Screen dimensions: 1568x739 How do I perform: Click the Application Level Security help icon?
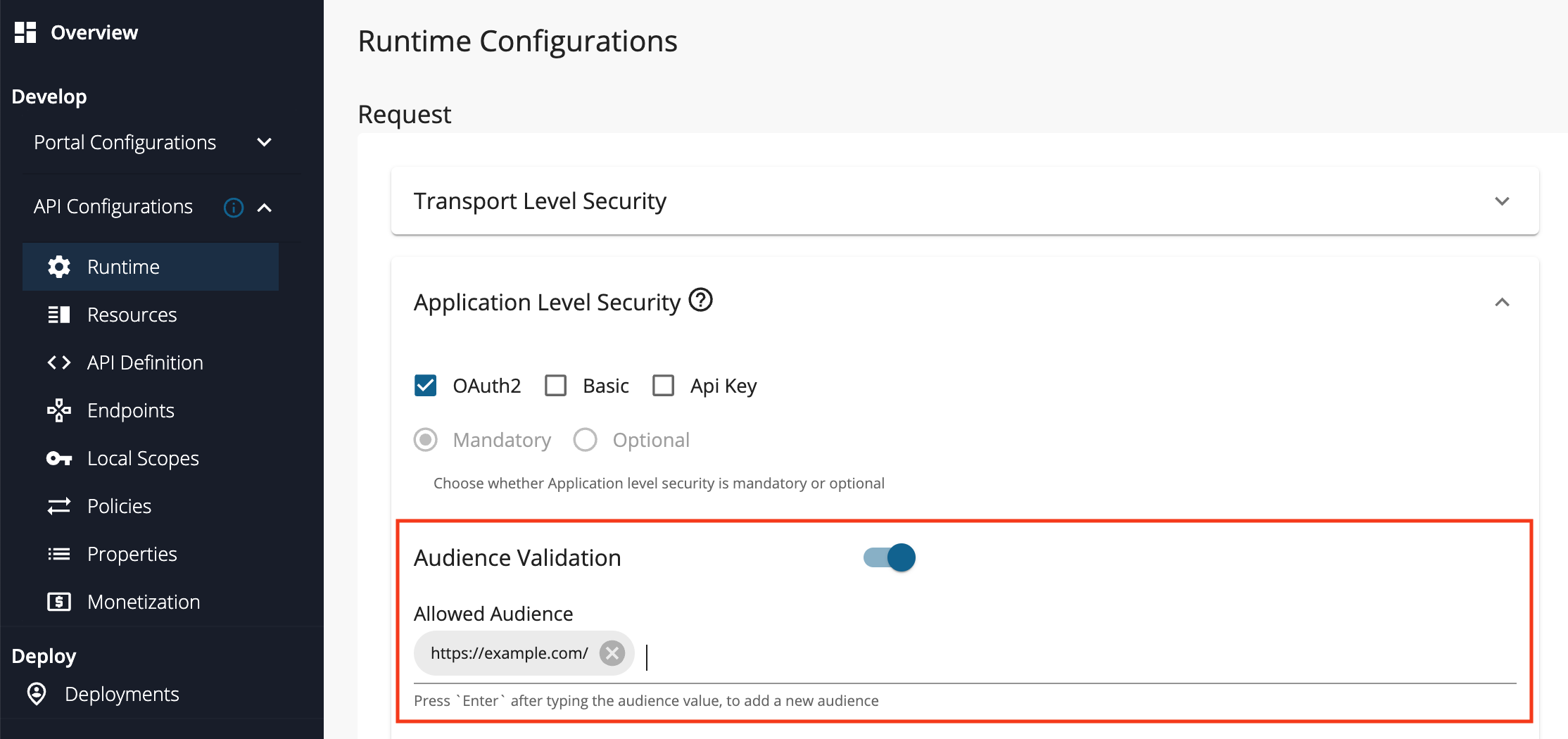pyautogui.click(x=701, y=301)
